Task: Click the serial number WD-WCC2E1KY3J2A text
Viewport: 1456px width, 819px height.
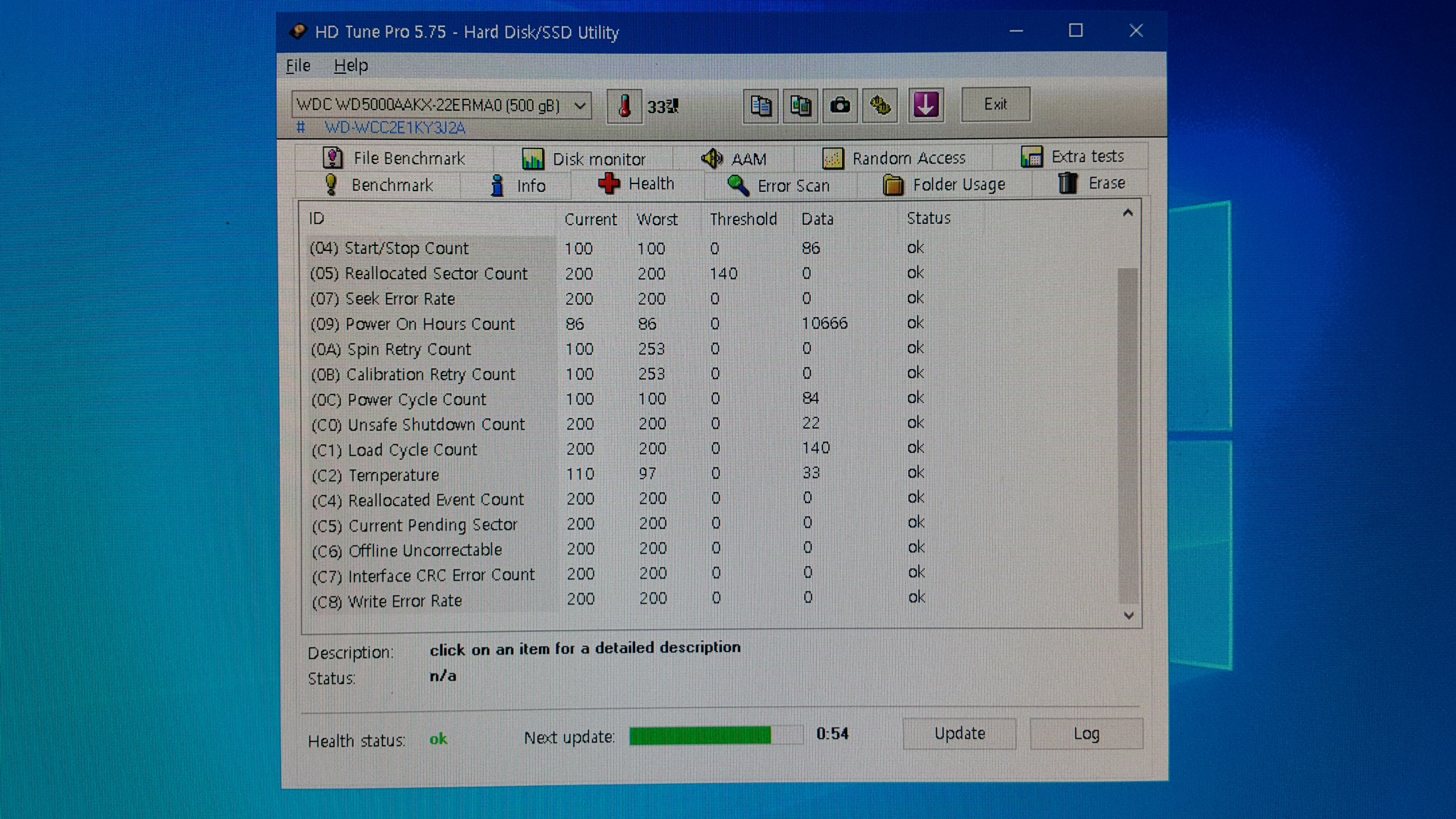Action: pyautogui.click(x=395, y=128)
